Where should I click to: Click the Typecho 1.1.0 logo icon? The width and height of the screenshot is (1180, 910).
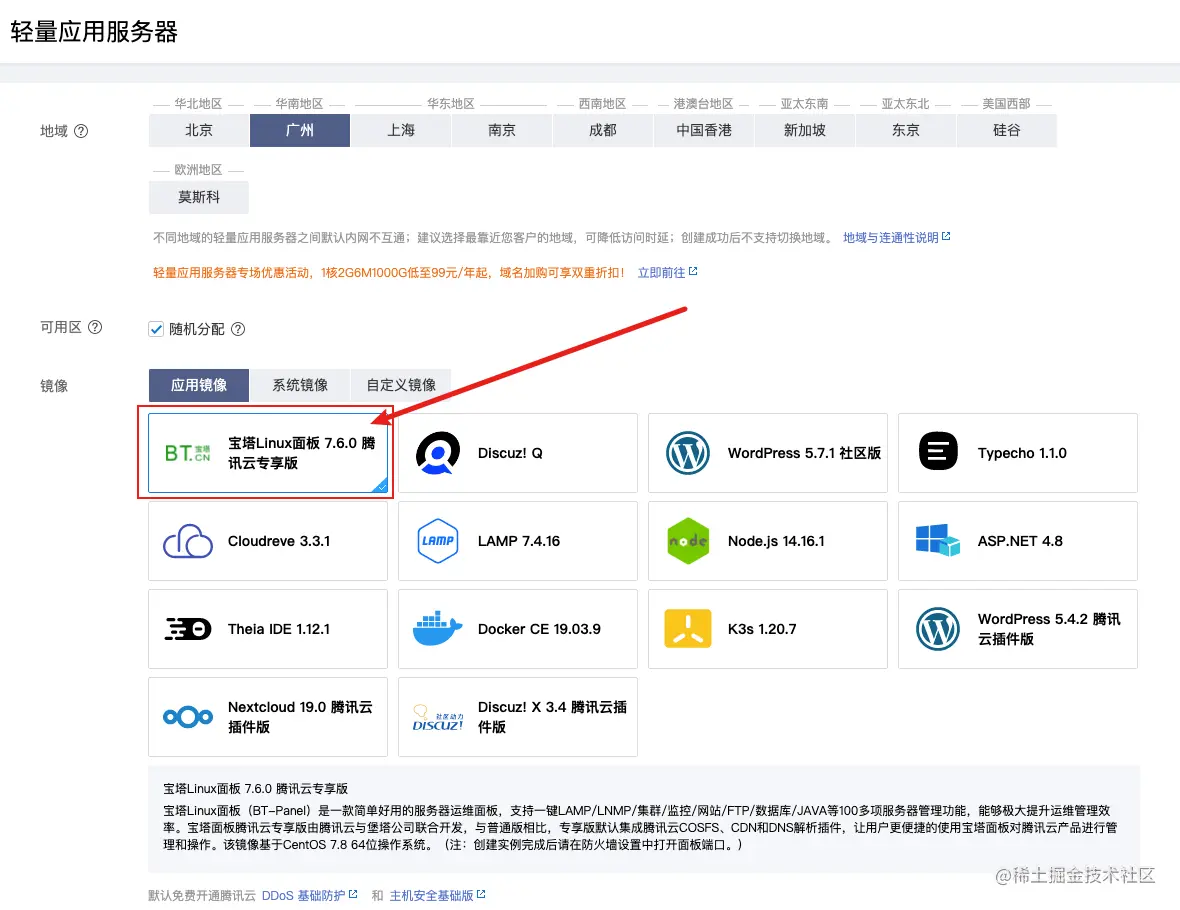point(938,451)
